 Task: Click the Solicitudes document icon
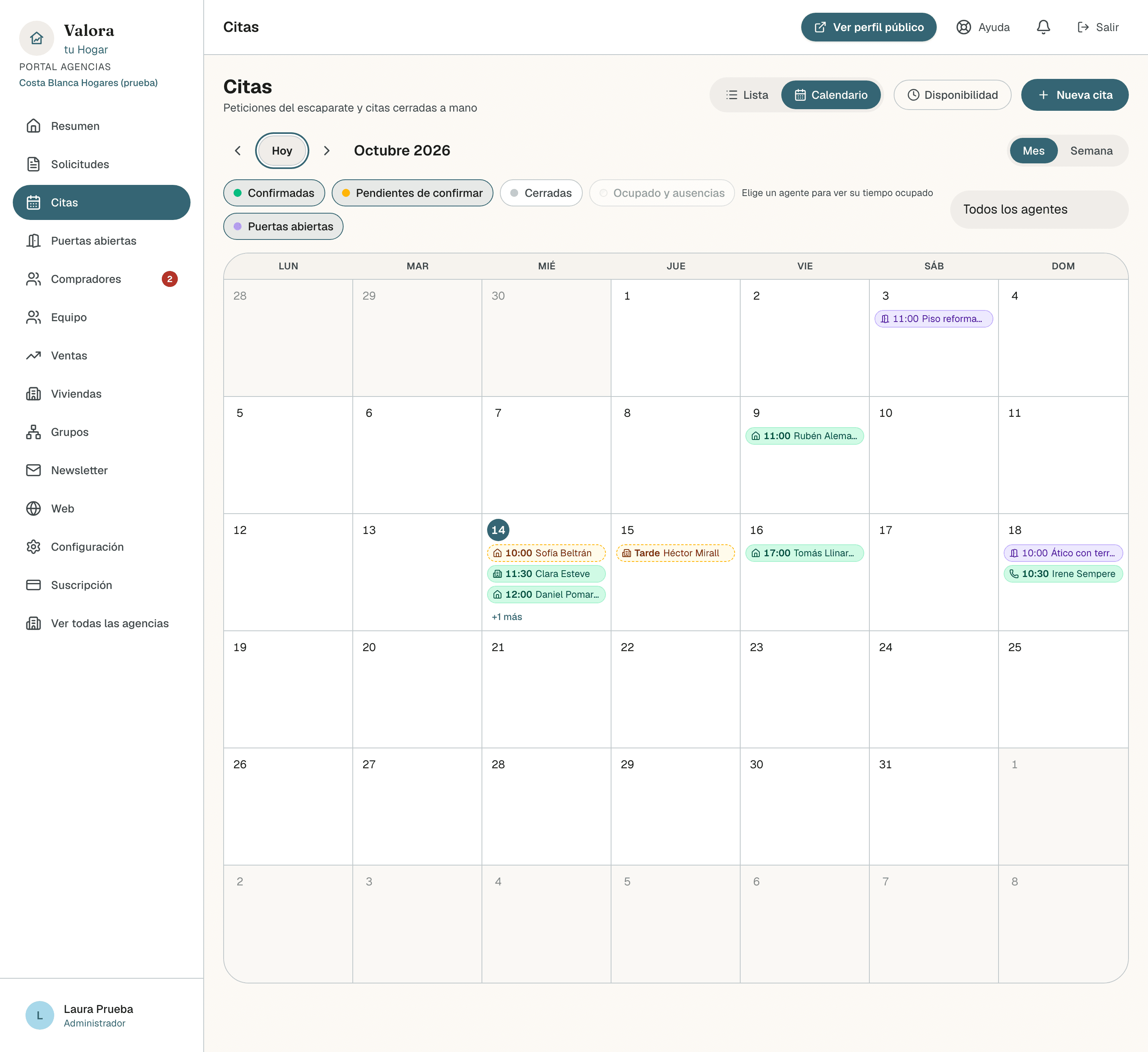click(33, 164)
